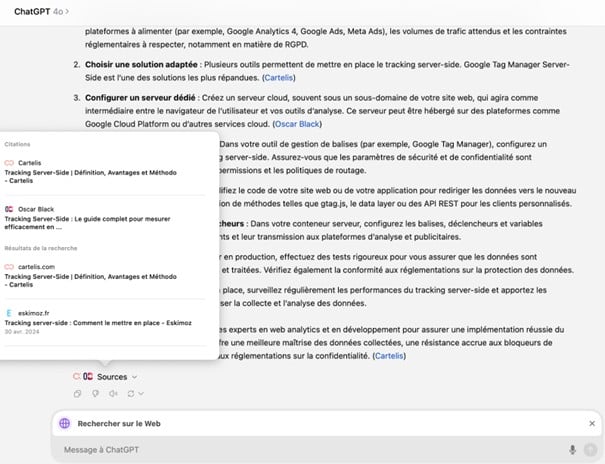Open the eskimoz.fr search result
605x464 pixels.
(104, 322)
